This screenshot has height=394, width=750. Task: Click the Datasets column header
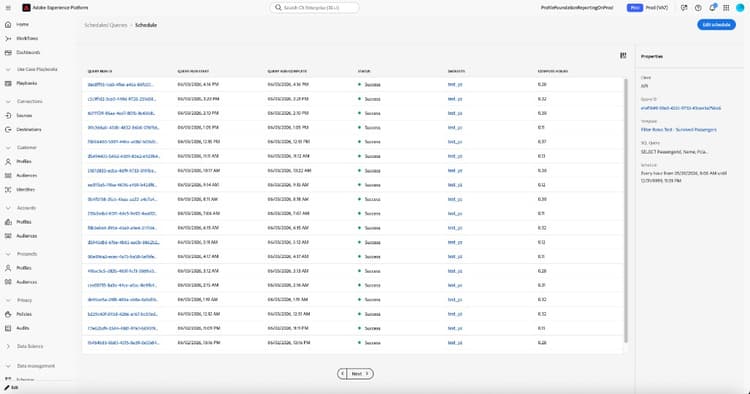pyautogui.click(x=456, y=71)
